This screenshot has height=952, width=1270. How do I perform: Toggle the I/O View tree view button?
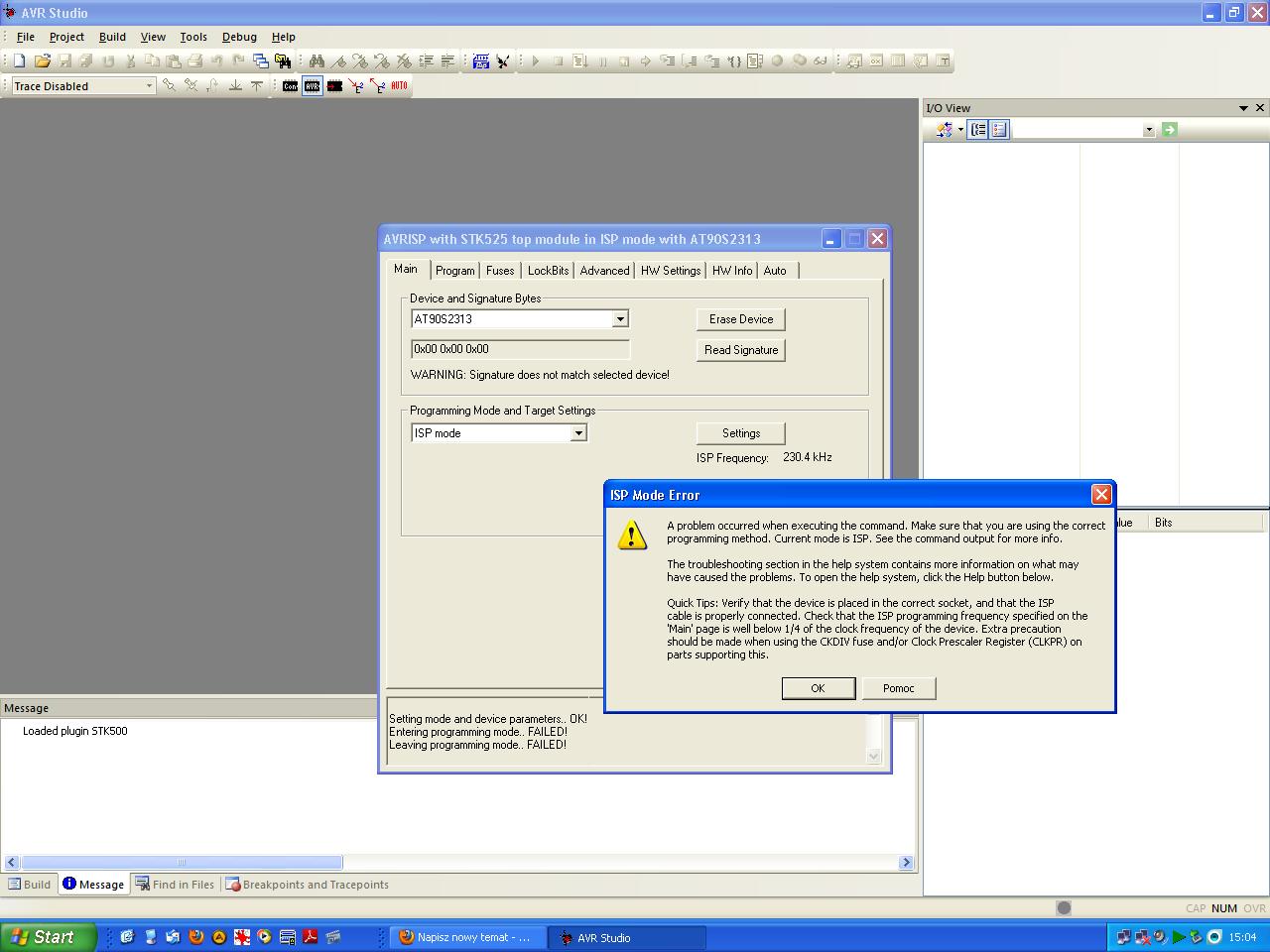pyautogui.click(x=978, y=130)
